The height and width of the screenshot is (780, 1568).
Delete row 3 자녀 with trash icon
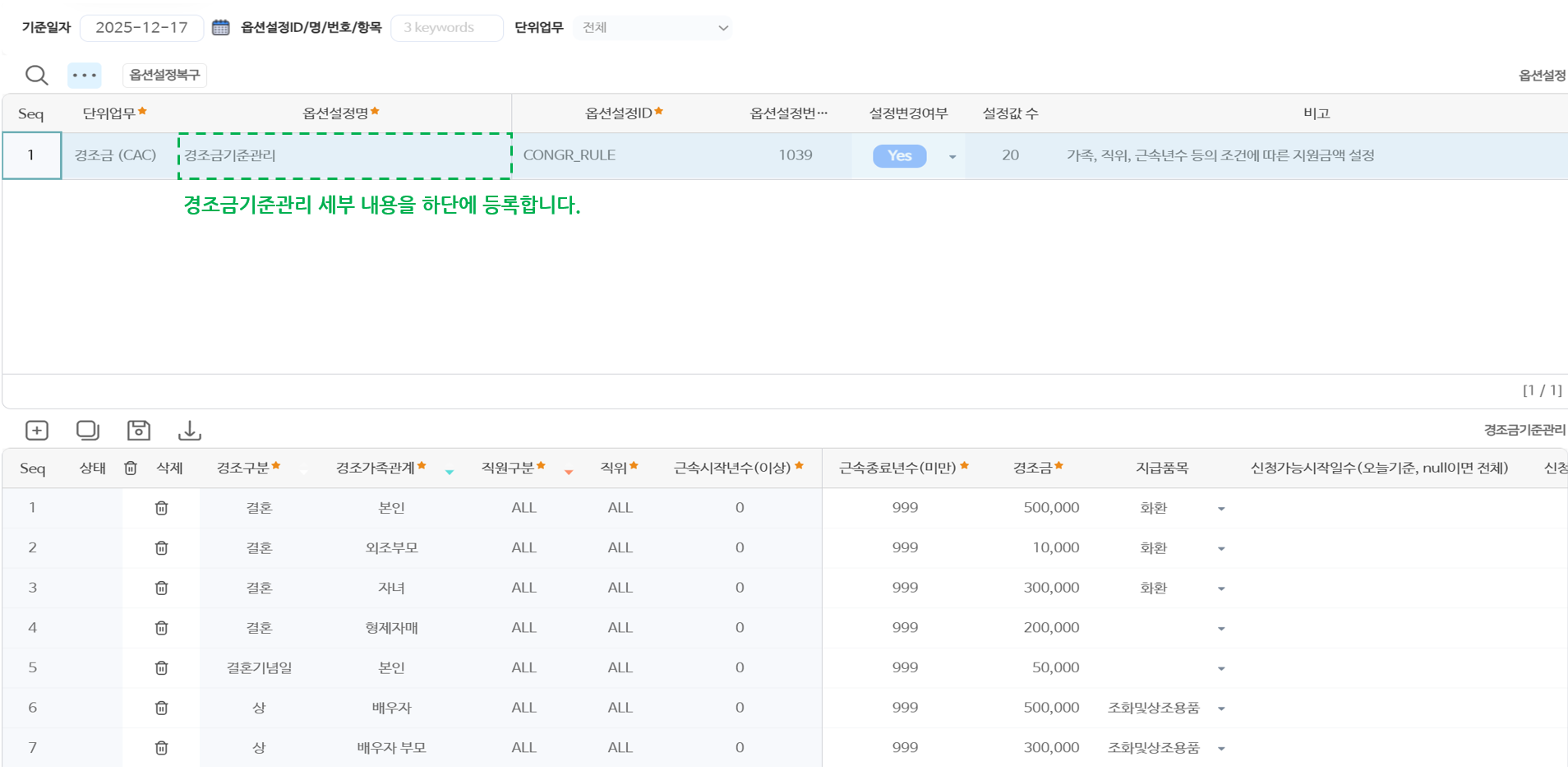(162, 588)
